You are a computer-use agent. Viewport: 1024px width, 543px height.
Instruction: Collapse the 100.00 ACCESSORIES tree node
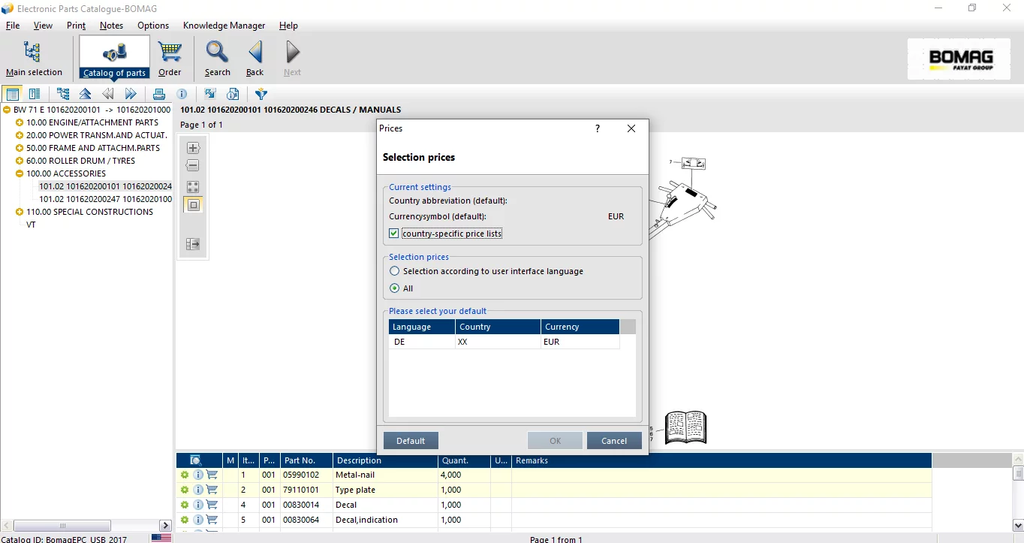point(20,173)
